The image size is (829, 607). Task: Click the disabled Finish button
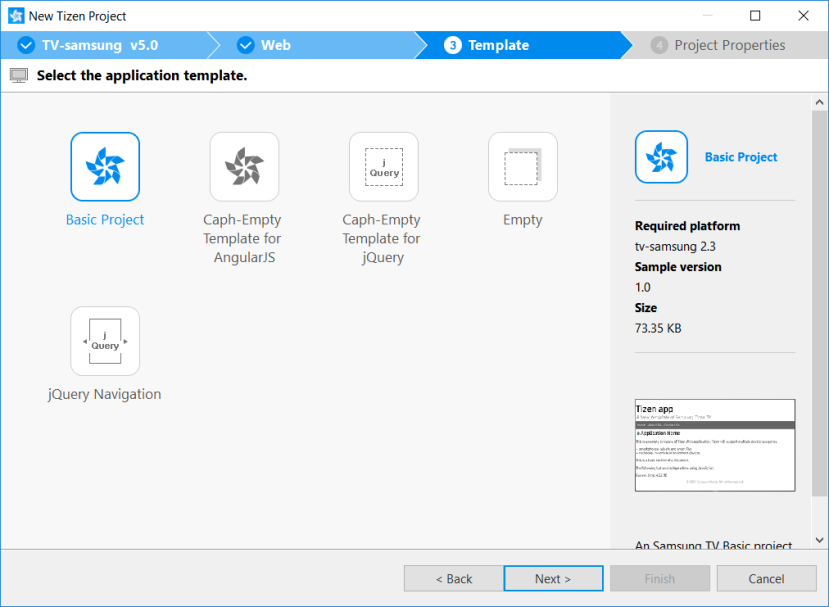coord(659,578)
